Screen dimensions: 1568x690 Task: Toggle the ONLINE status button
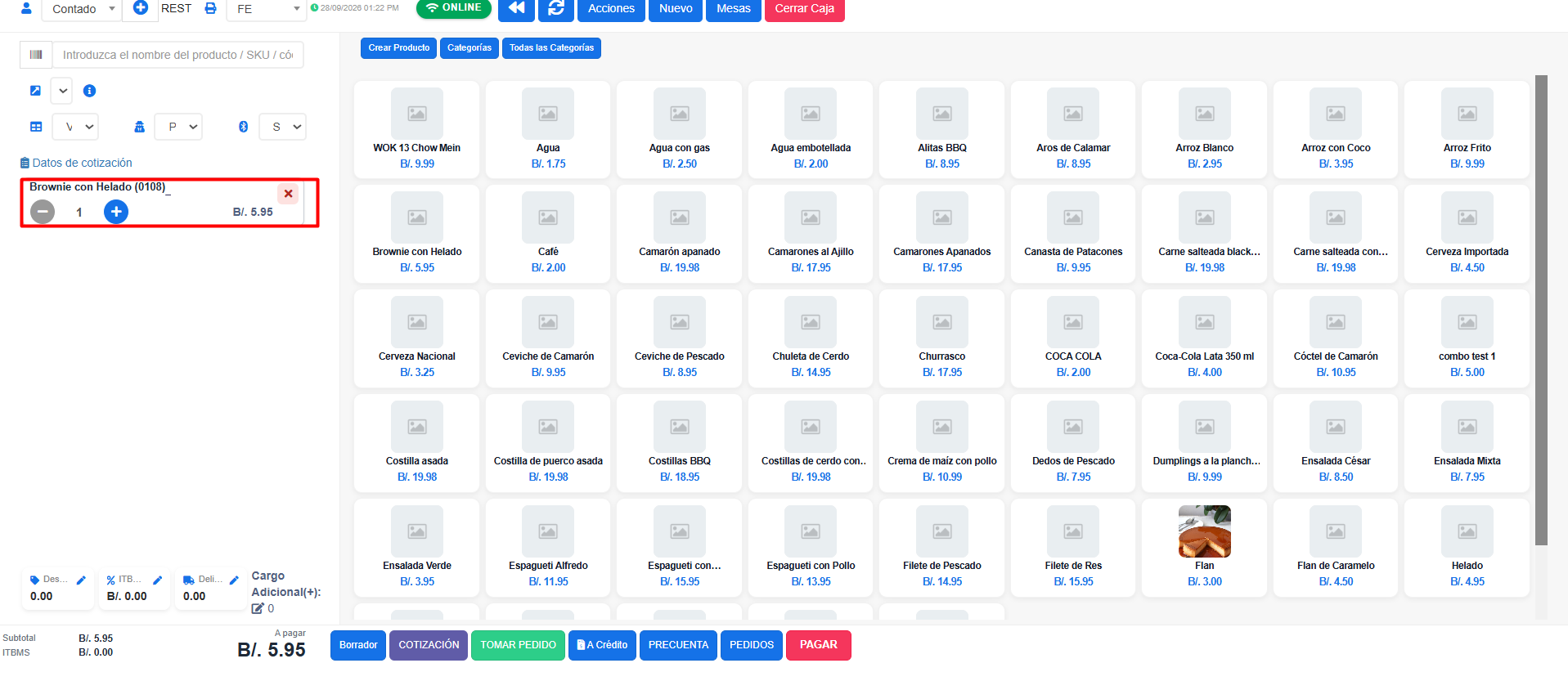tap(454, 8)
